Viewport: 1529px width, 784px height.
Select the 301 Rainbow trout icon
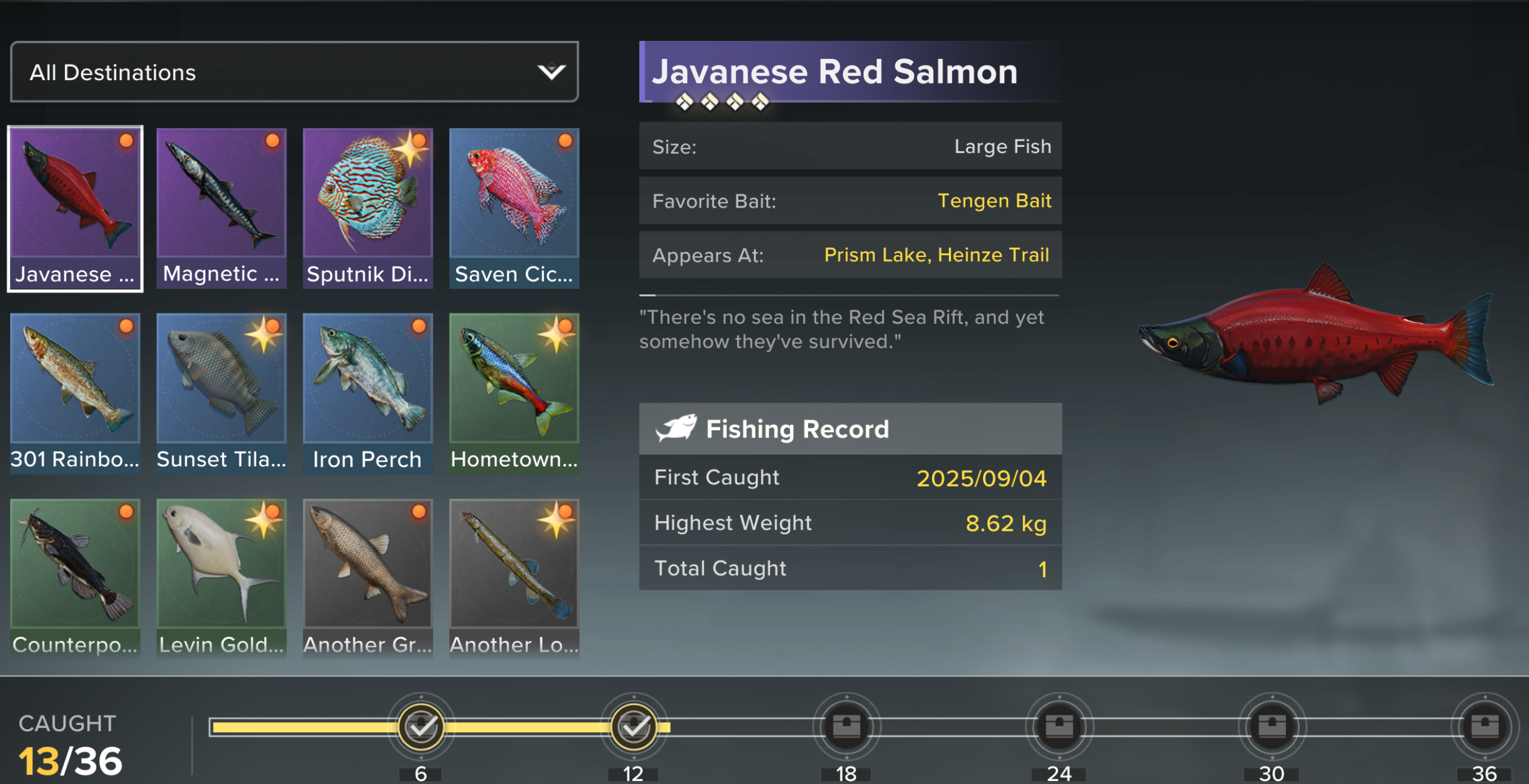tap(75, 394)
